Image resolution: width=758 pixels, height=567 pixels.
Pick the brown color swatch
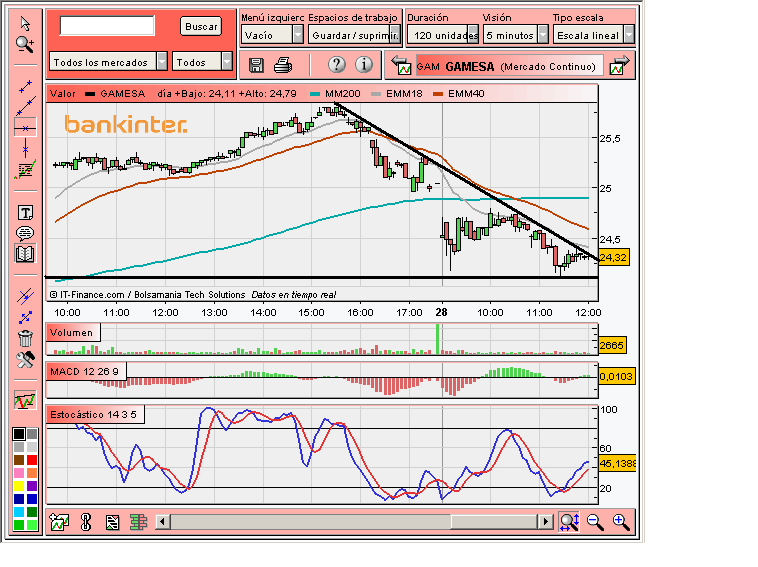click(19, 459)
